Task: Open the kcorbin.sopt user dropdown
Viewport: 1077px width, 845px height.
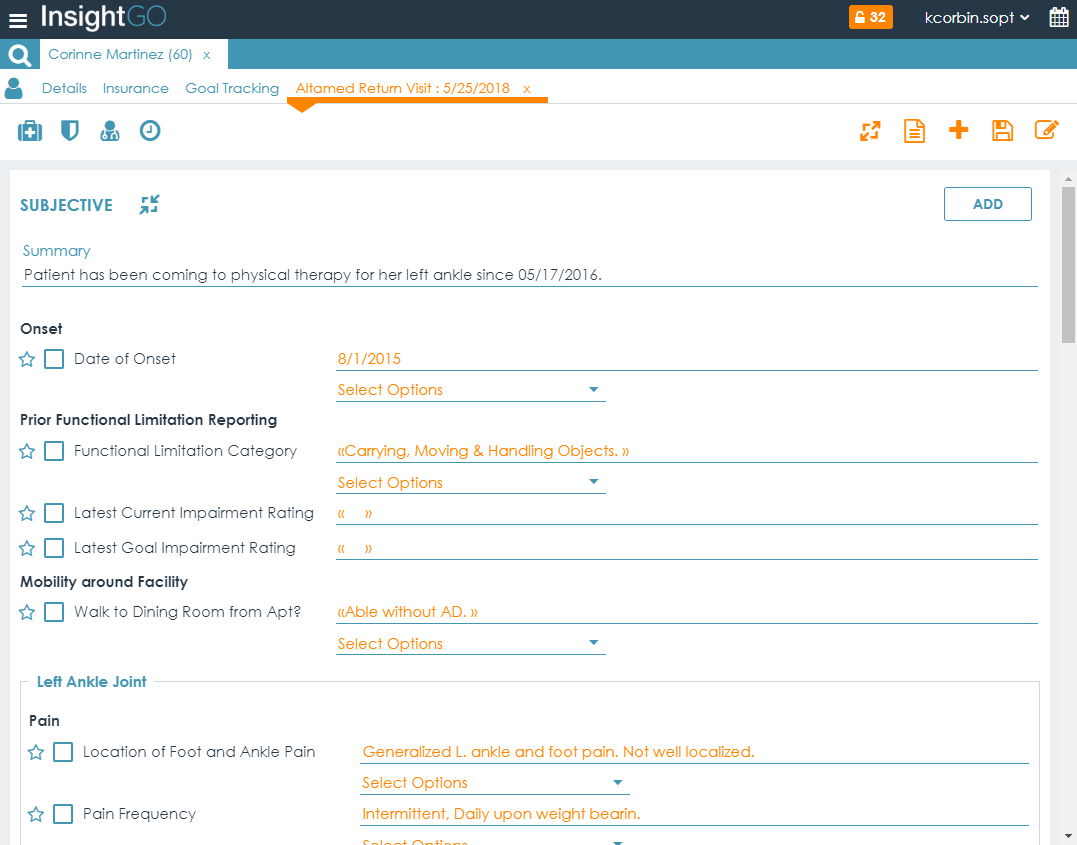Action: click(x=976, y=18)
